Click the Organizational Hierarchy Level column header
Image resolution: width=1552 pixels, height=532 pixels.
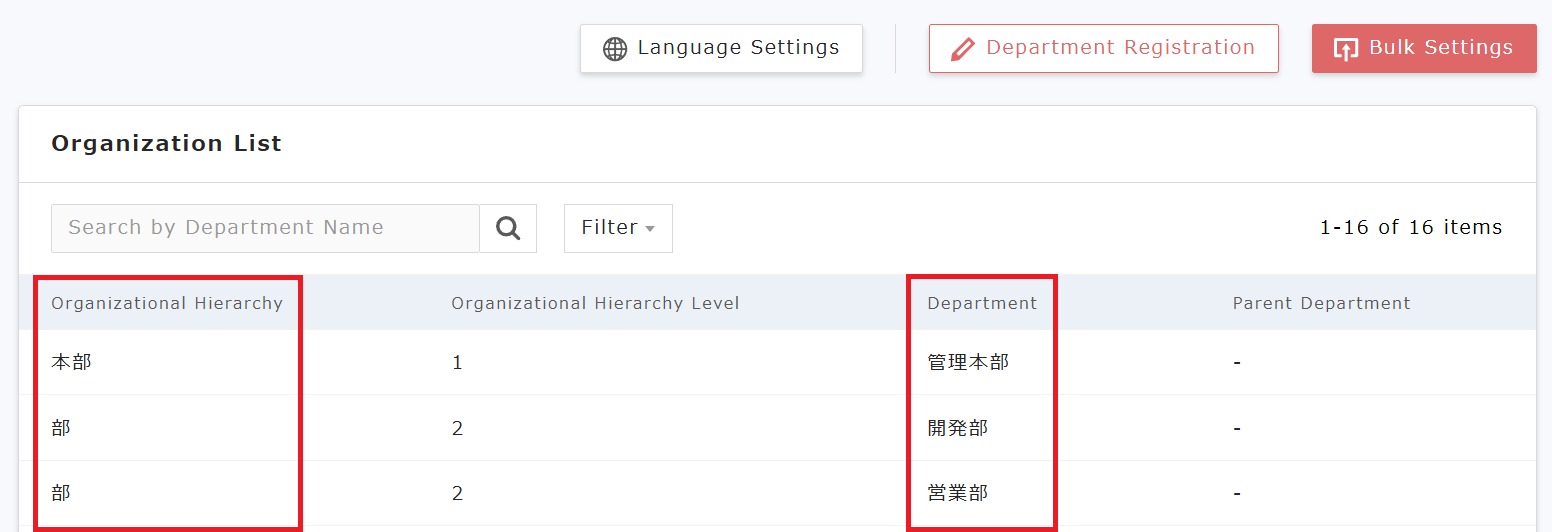[595, 303]
